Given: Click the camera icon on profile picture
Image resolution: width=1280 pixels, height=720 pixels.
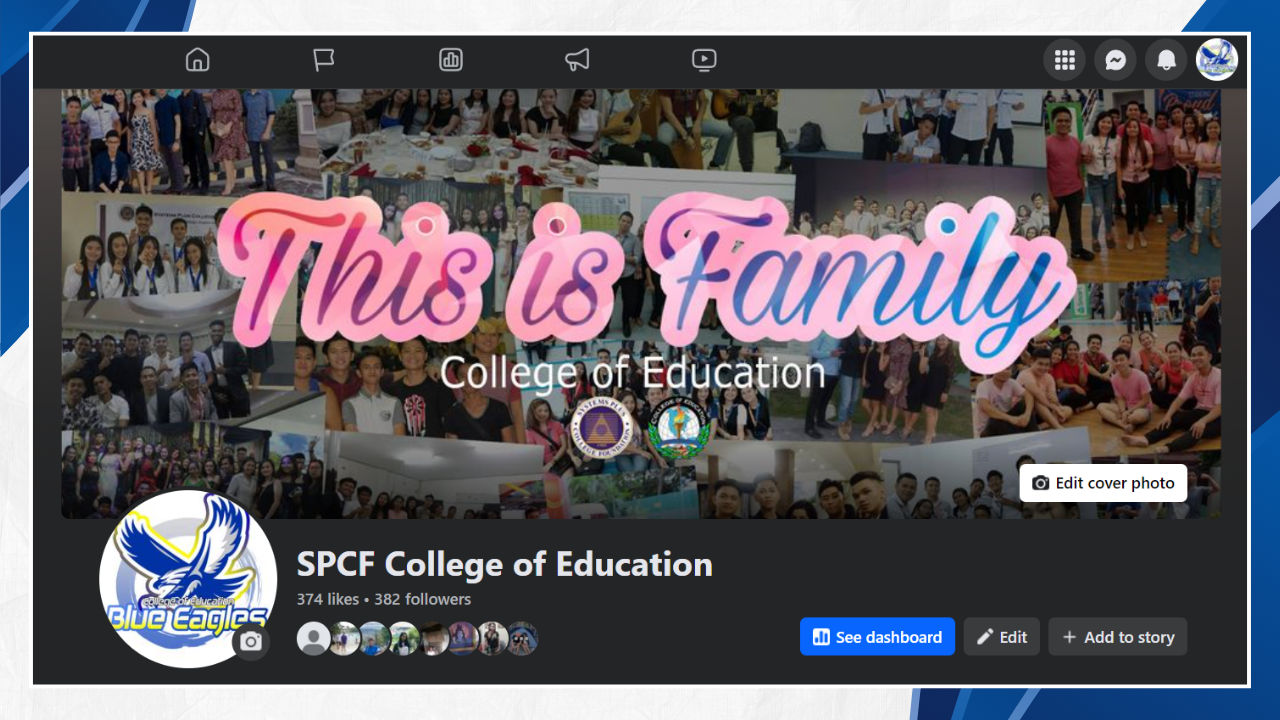Looking at the screenshot, I should 251,642.
